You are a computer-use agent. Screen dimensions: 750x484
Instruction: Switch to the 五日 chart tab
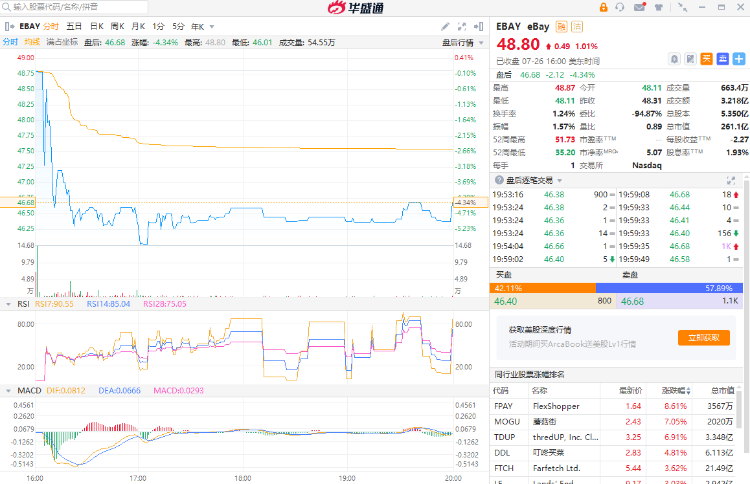click(74, 26)
